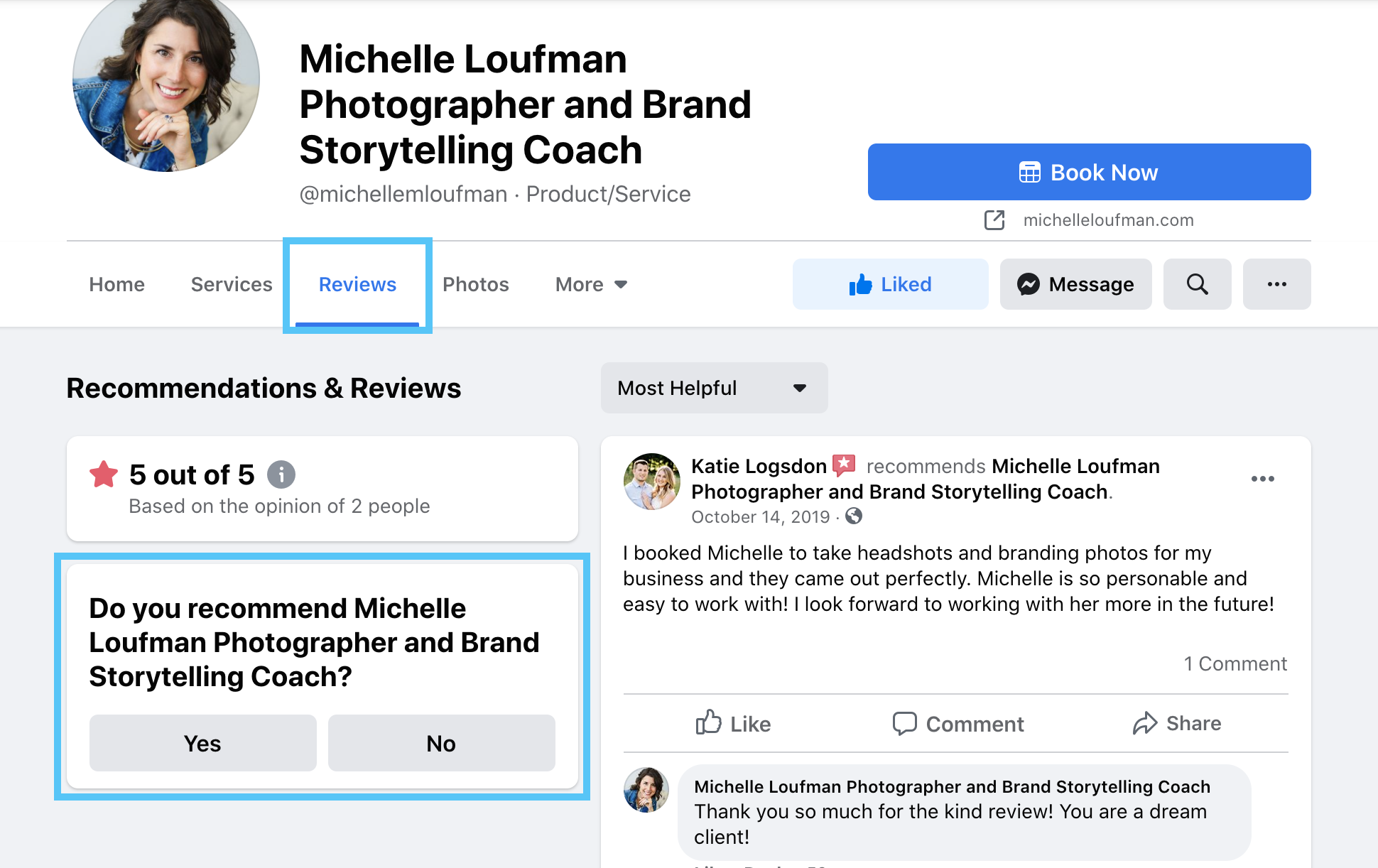Click the external link icon beside michelleloufman.com
Screen dimensions: 1378x868
[995, 220]
